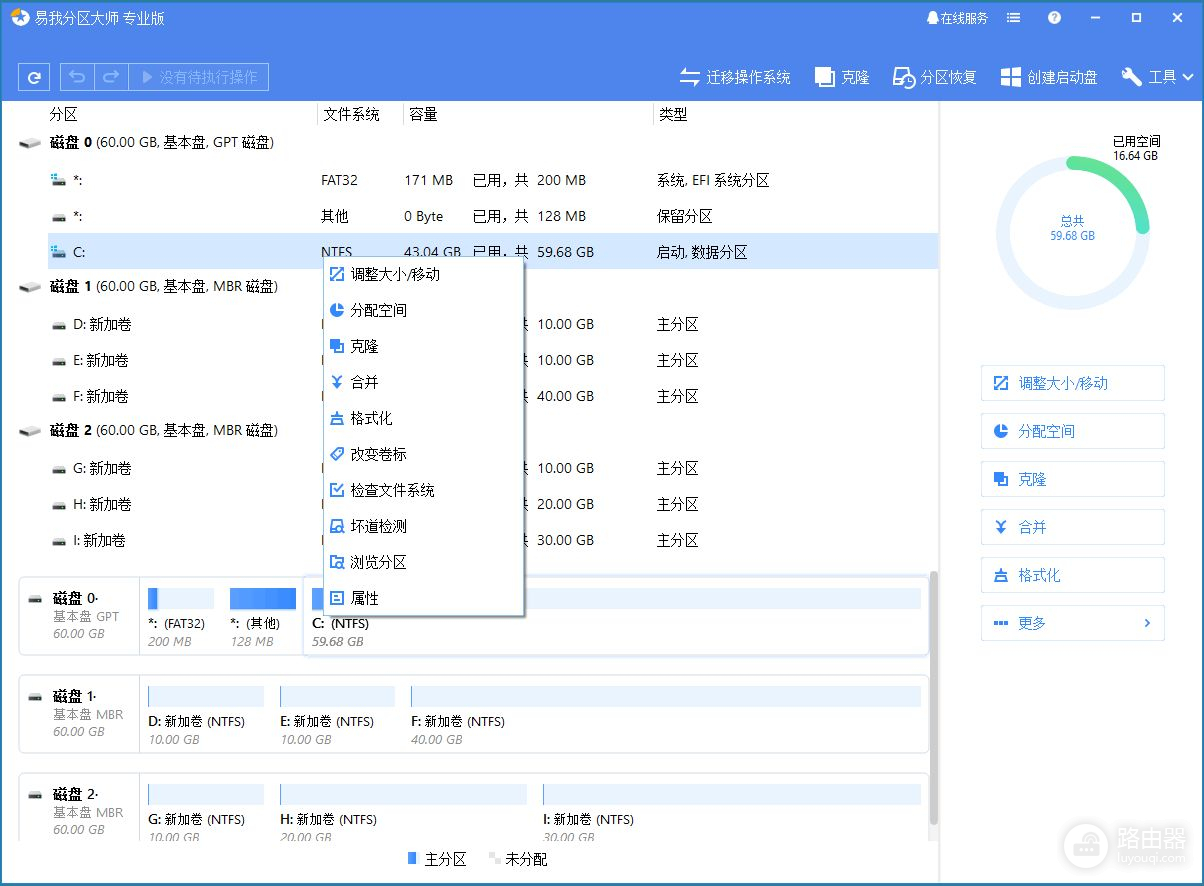1204x886 pixels.
Task: Open the list menu icon in title bar
Action: (x=1014, y=18)
